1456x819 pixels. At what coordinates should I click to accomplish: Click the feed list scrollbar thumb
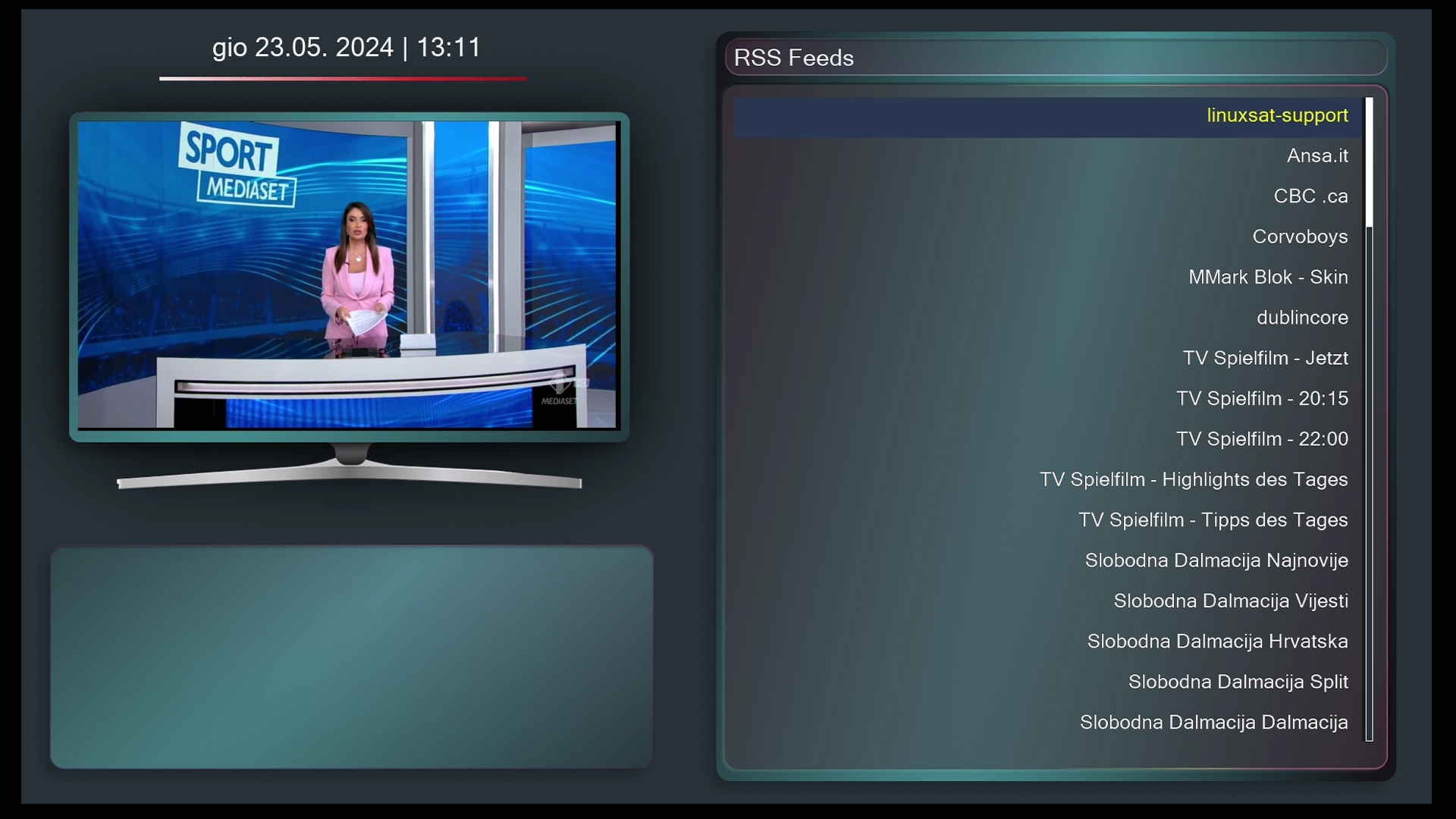tap(1370, 162)
